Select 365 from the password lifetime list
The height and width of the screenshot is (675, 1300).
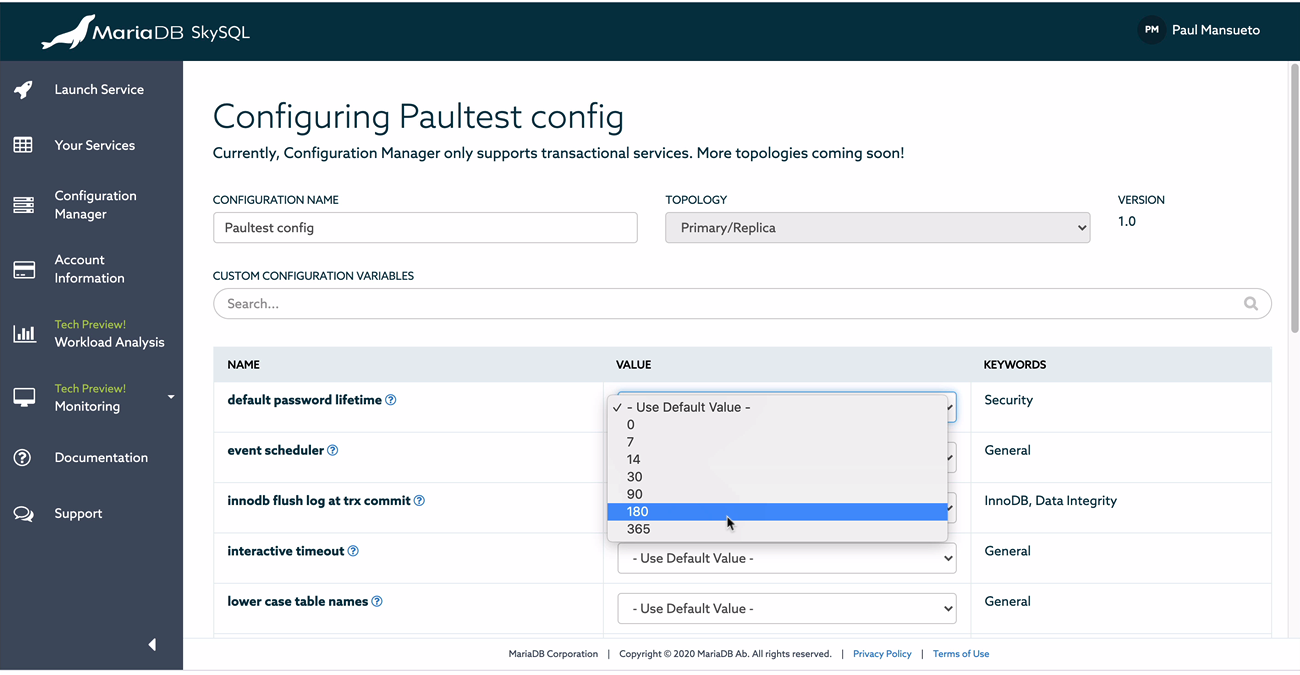[x=639, y=529]
